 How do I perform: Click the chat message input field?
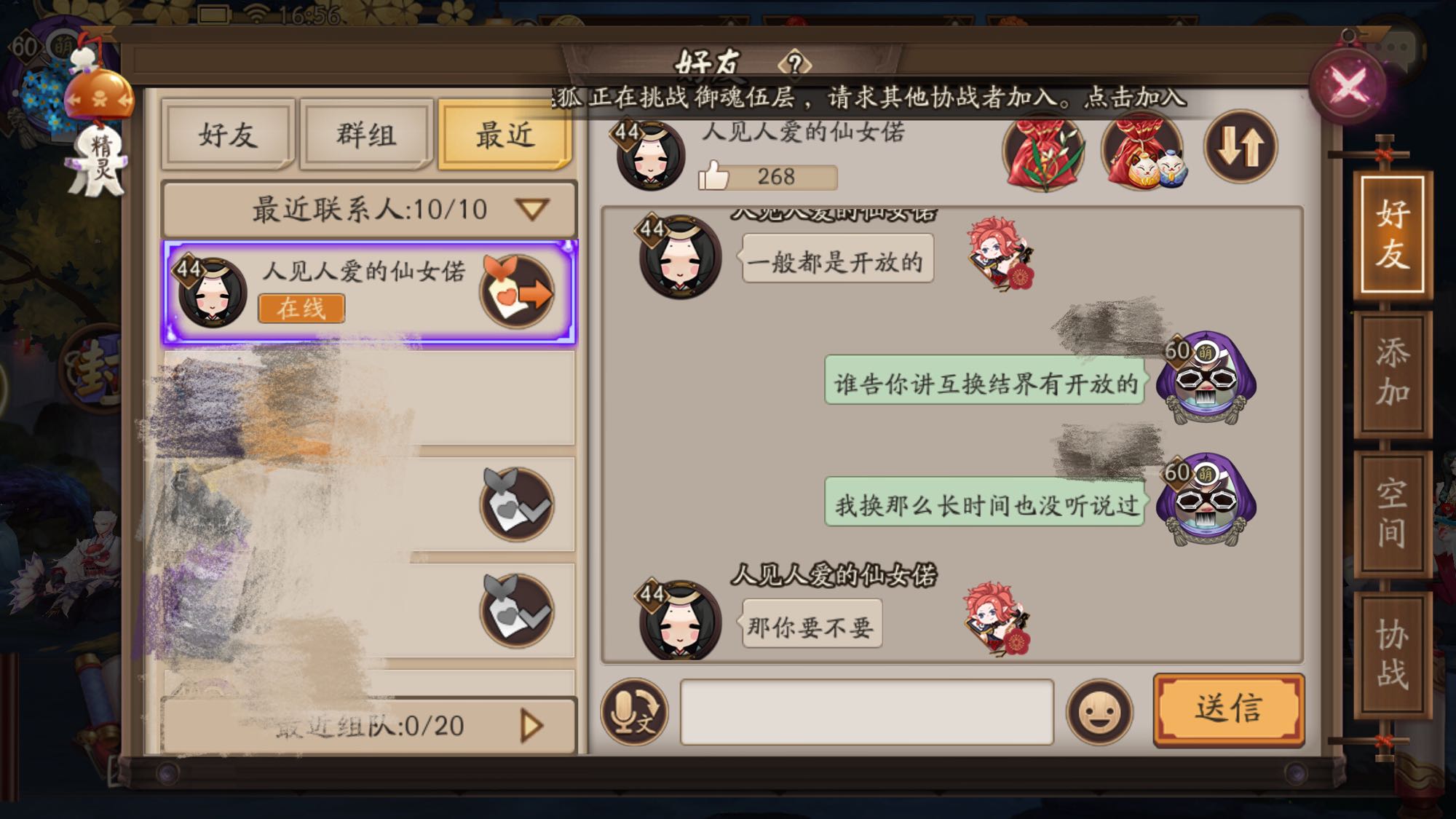[x=866, y=712]
